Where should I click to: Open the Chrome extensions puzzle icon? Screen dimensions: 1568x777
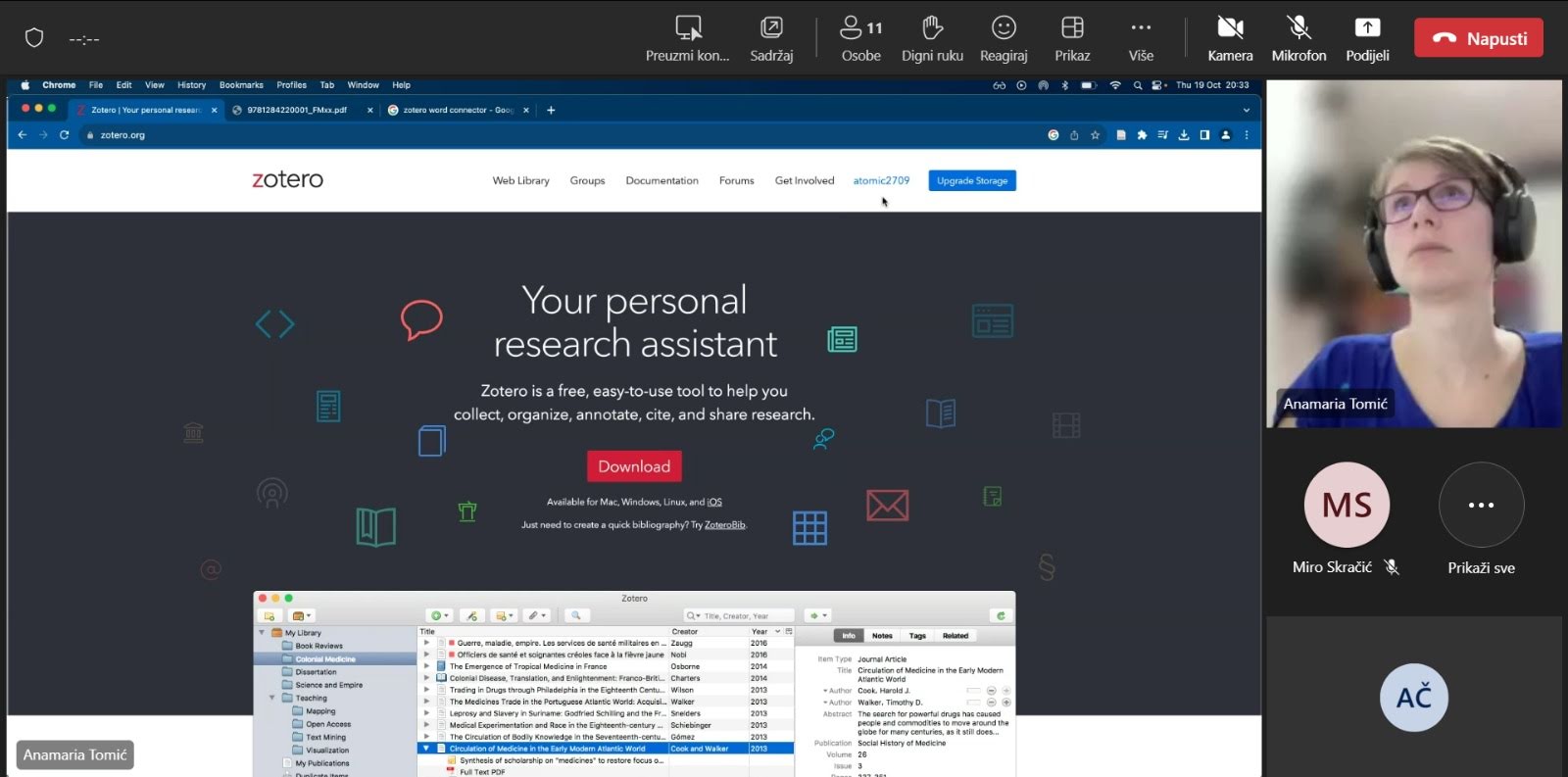[1142, 135]
